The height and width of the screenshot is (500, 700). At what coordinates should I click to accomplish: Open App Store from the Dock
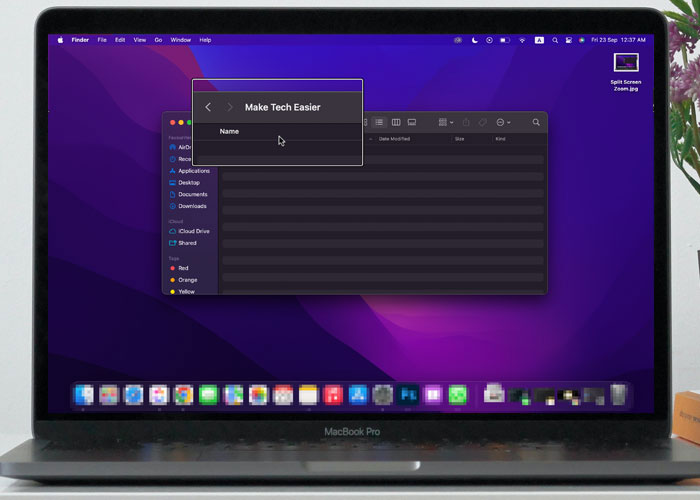coord(358,395)
